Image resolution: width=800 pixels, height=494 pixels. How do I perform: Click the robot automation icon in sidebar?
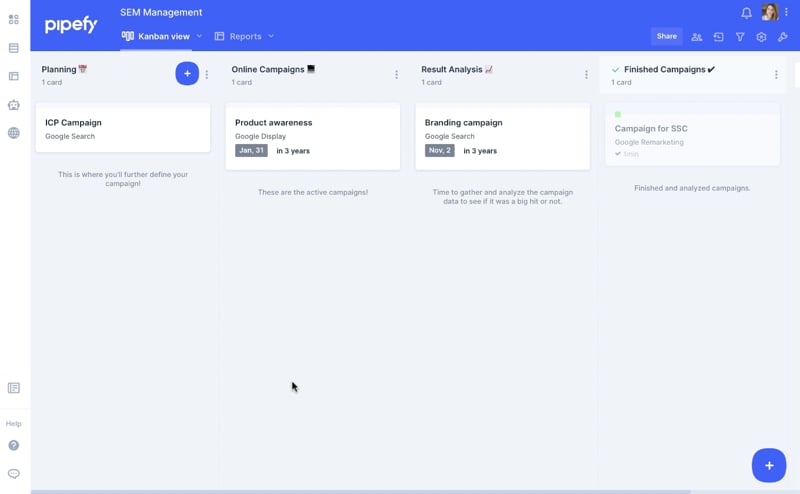tap(14, 105)
